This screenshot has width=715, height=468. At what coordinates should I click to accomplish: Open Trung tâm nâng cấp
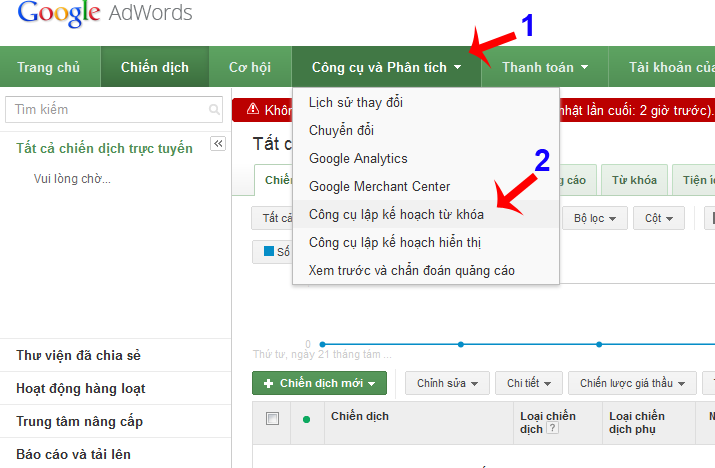(79, 421)
